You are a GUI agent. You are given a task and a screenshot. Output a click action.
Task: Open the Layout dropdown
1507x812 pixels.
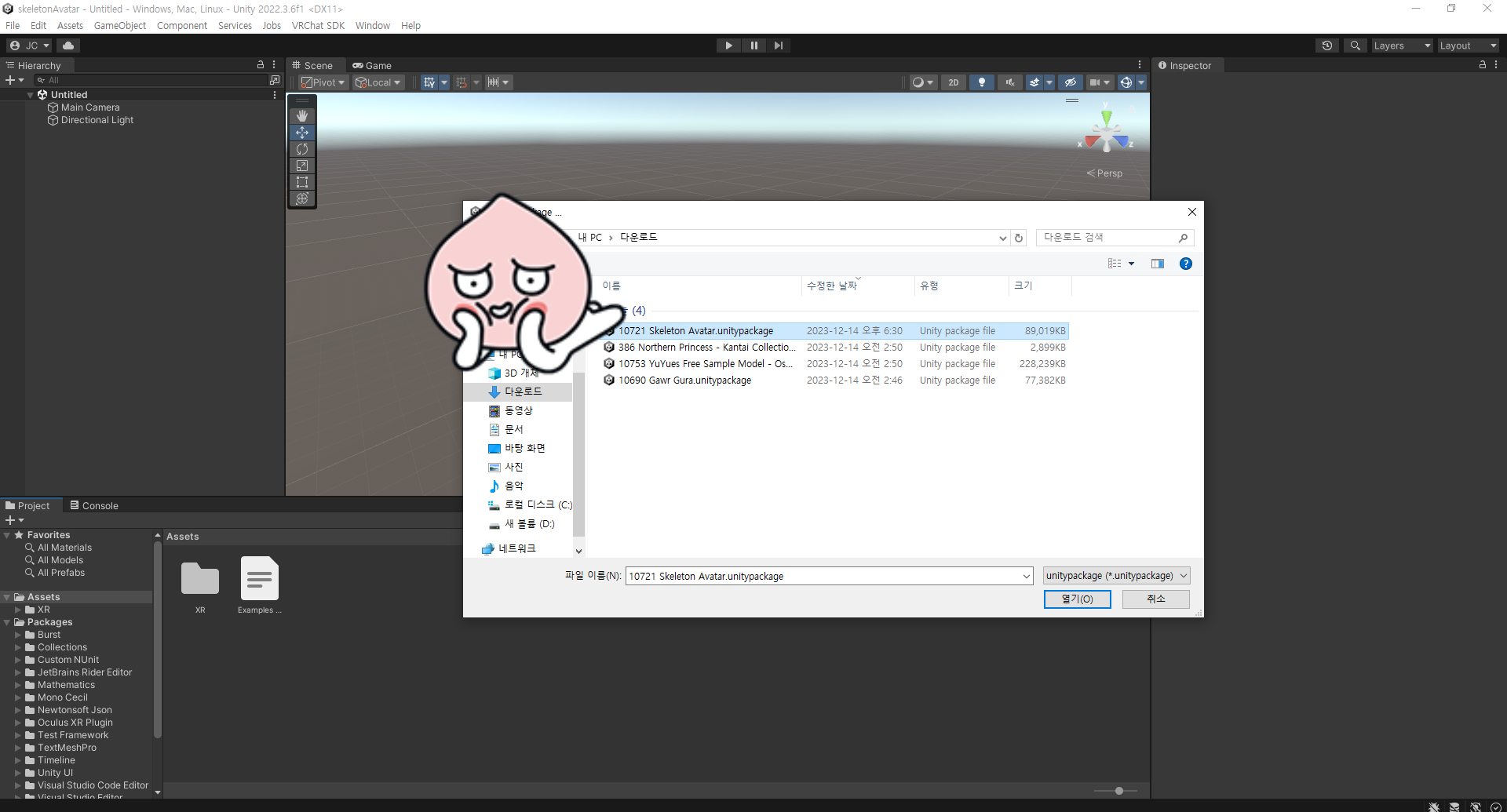[1468, 46]
